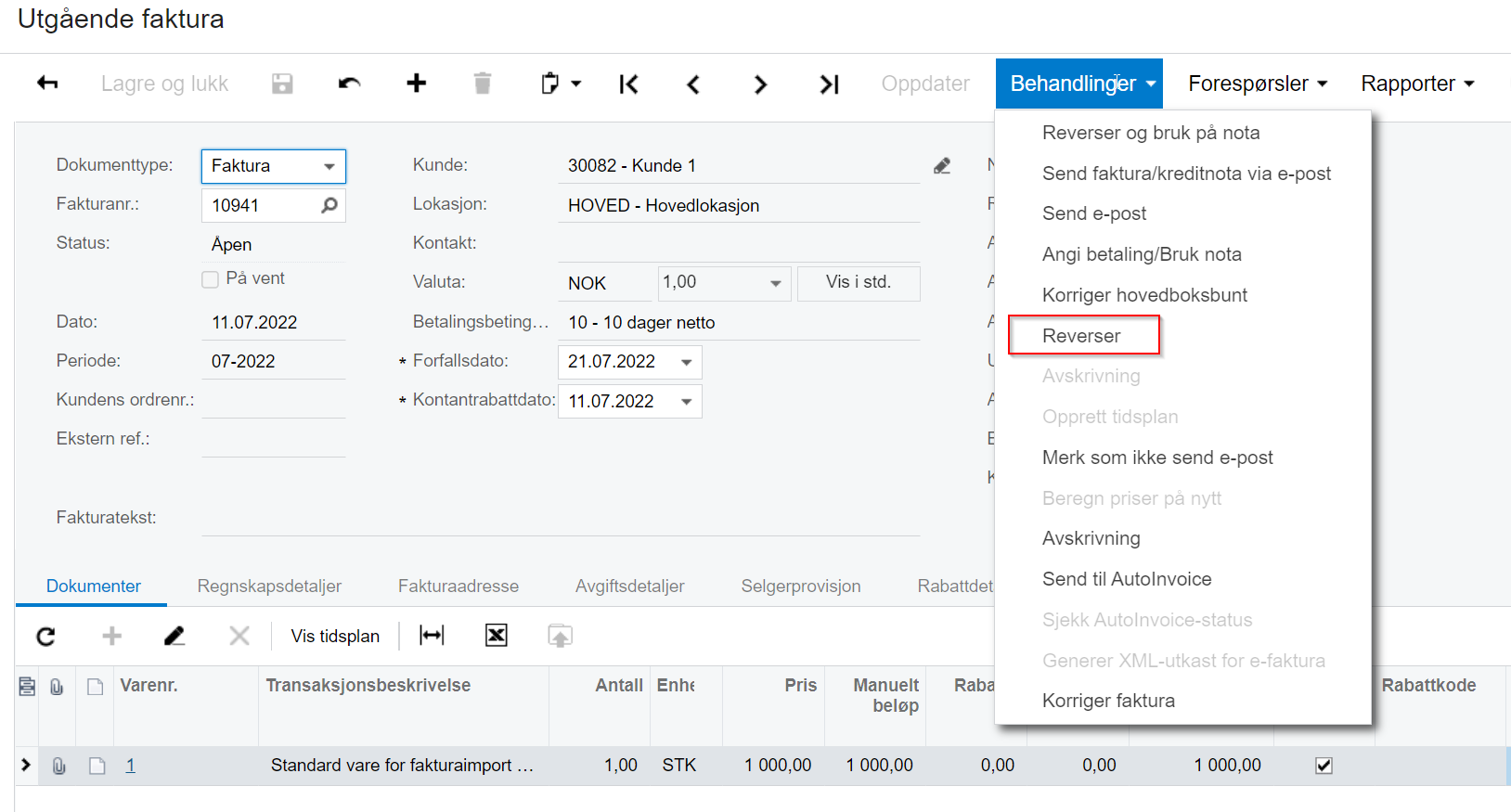The height and width of the screenshot is (812, 1511).
Task: Fit grid columns to width
Action: point(432,636)
